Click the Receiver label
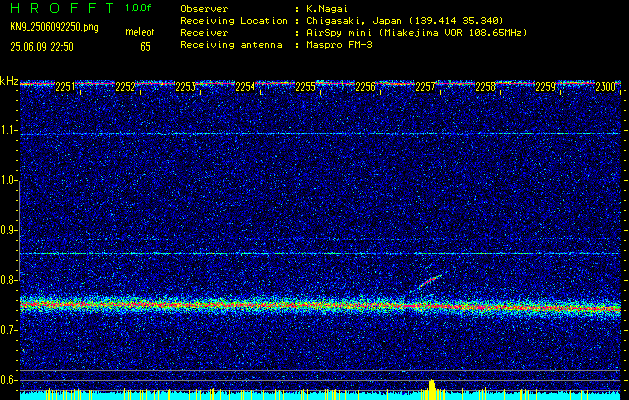 pyautogui.click(x=204, y=32)
